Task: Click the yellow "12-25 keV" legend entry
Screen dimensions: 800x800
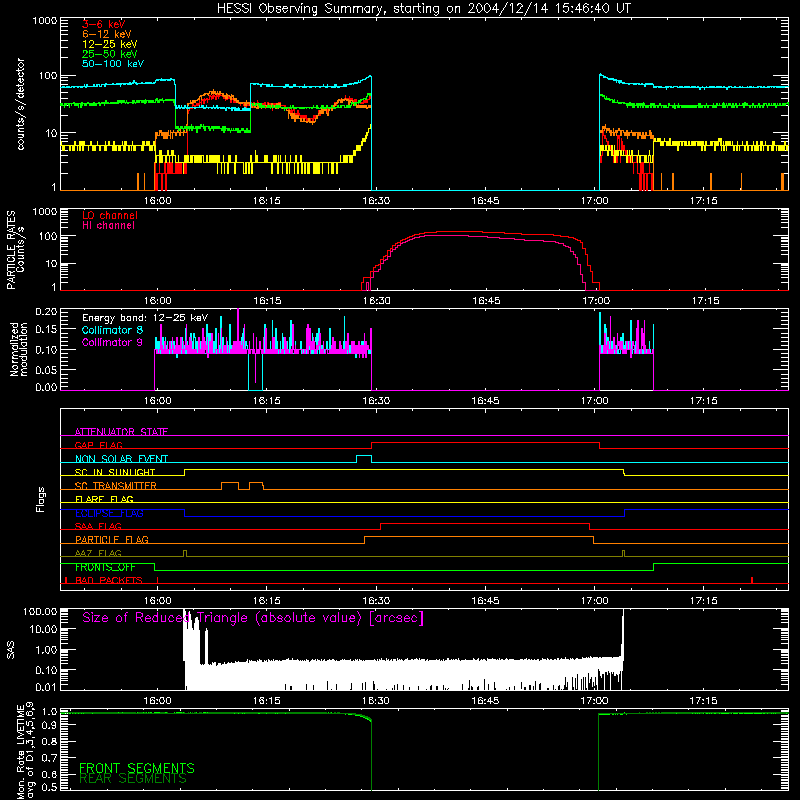Action: point(110,44)
